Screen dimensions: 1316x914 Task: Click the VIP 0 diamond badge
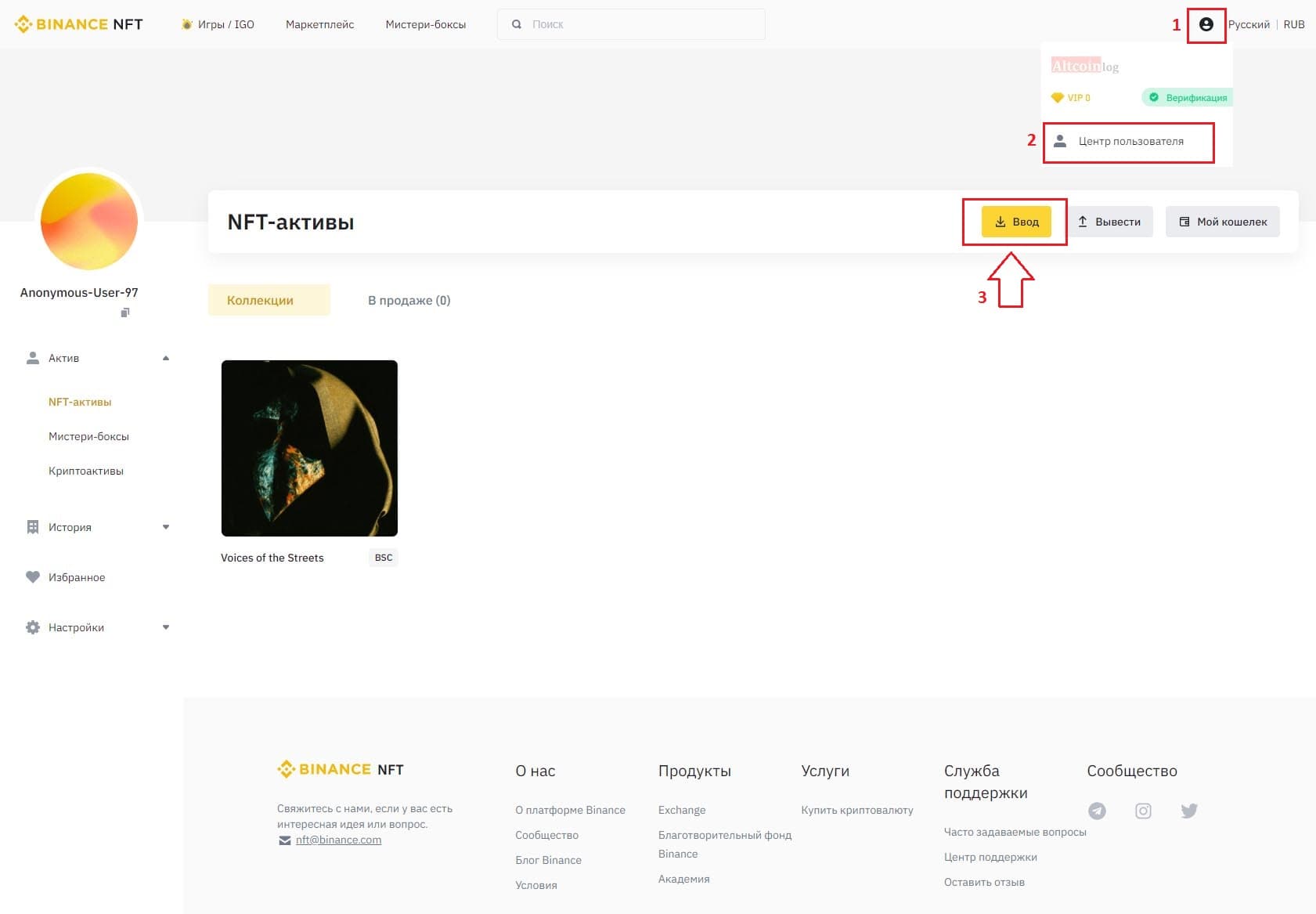tap(1070, 98)
